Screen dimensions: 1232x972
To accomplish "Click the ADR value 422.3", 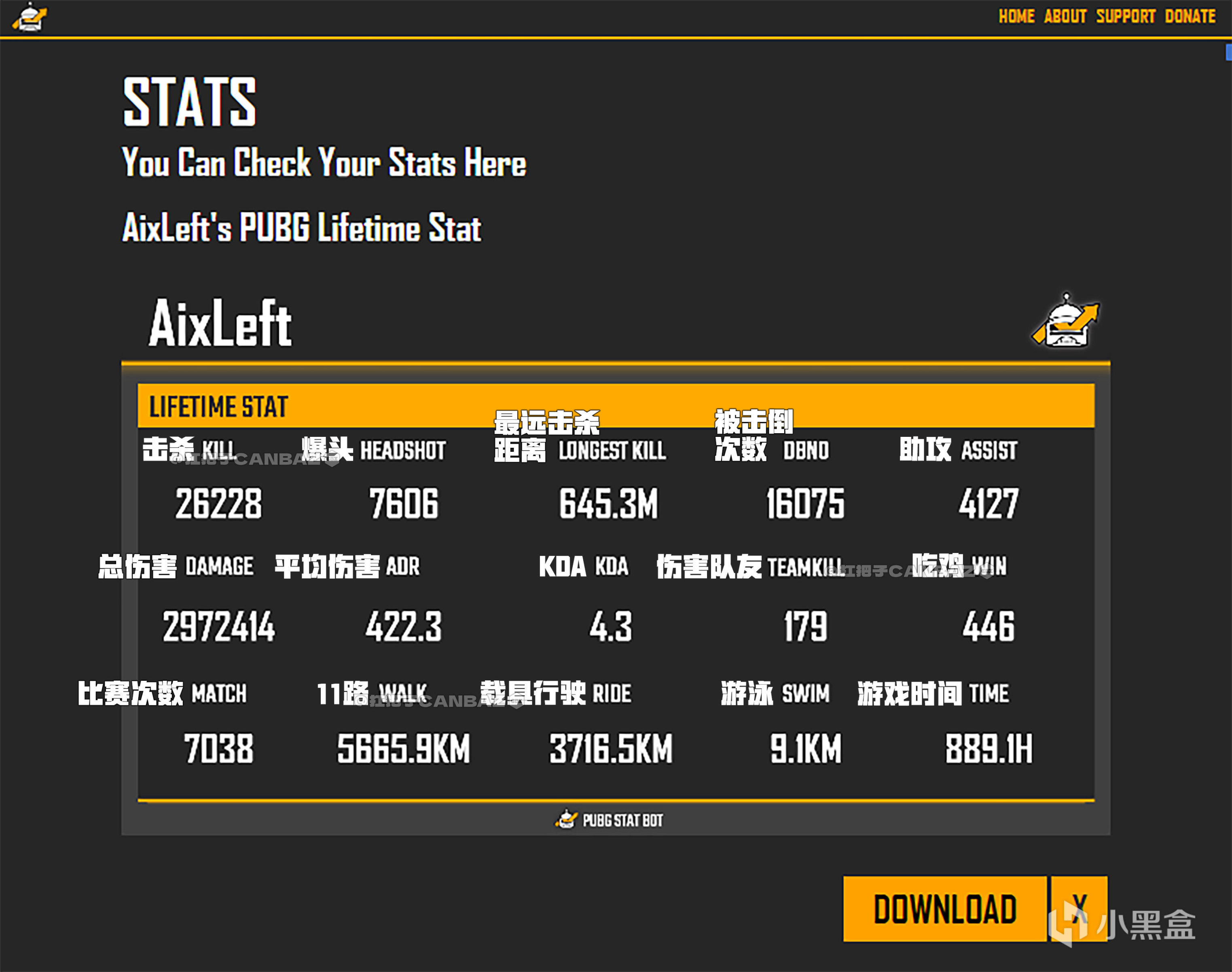I will tap(404, 627).
